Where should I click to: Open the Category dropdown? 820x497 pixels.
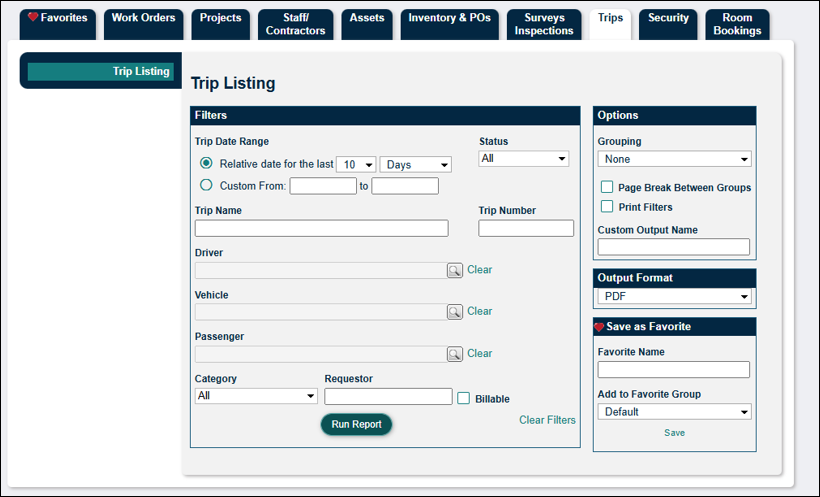[256, 396]
